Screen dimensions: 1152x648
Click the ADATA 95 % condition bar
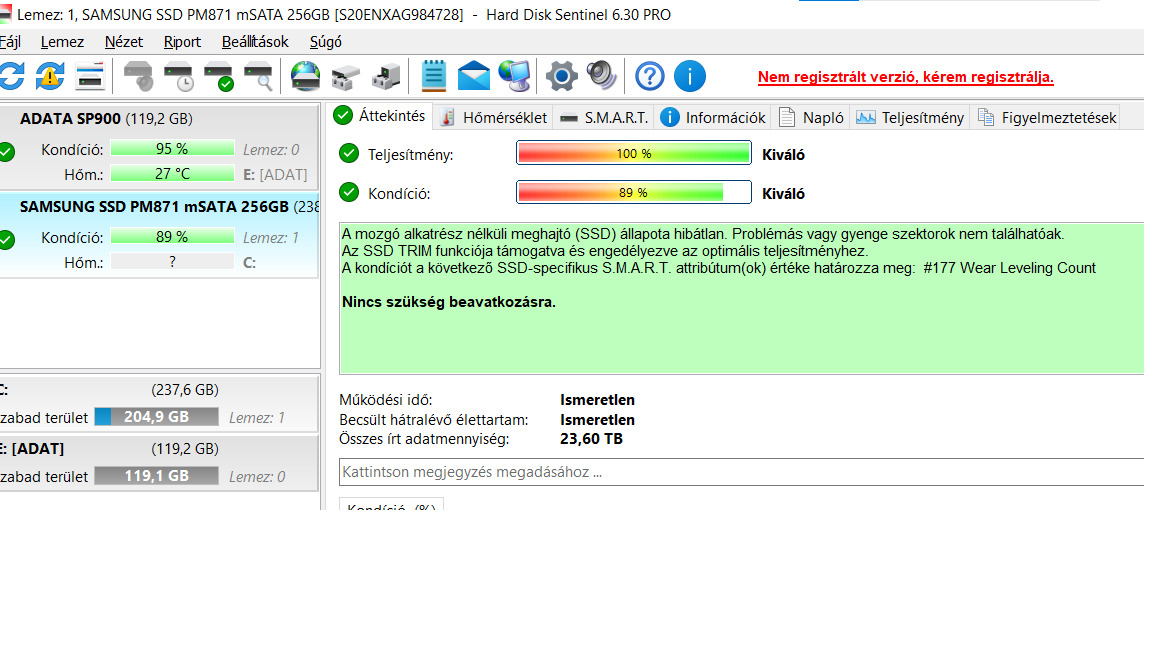(x=172, y=148)
